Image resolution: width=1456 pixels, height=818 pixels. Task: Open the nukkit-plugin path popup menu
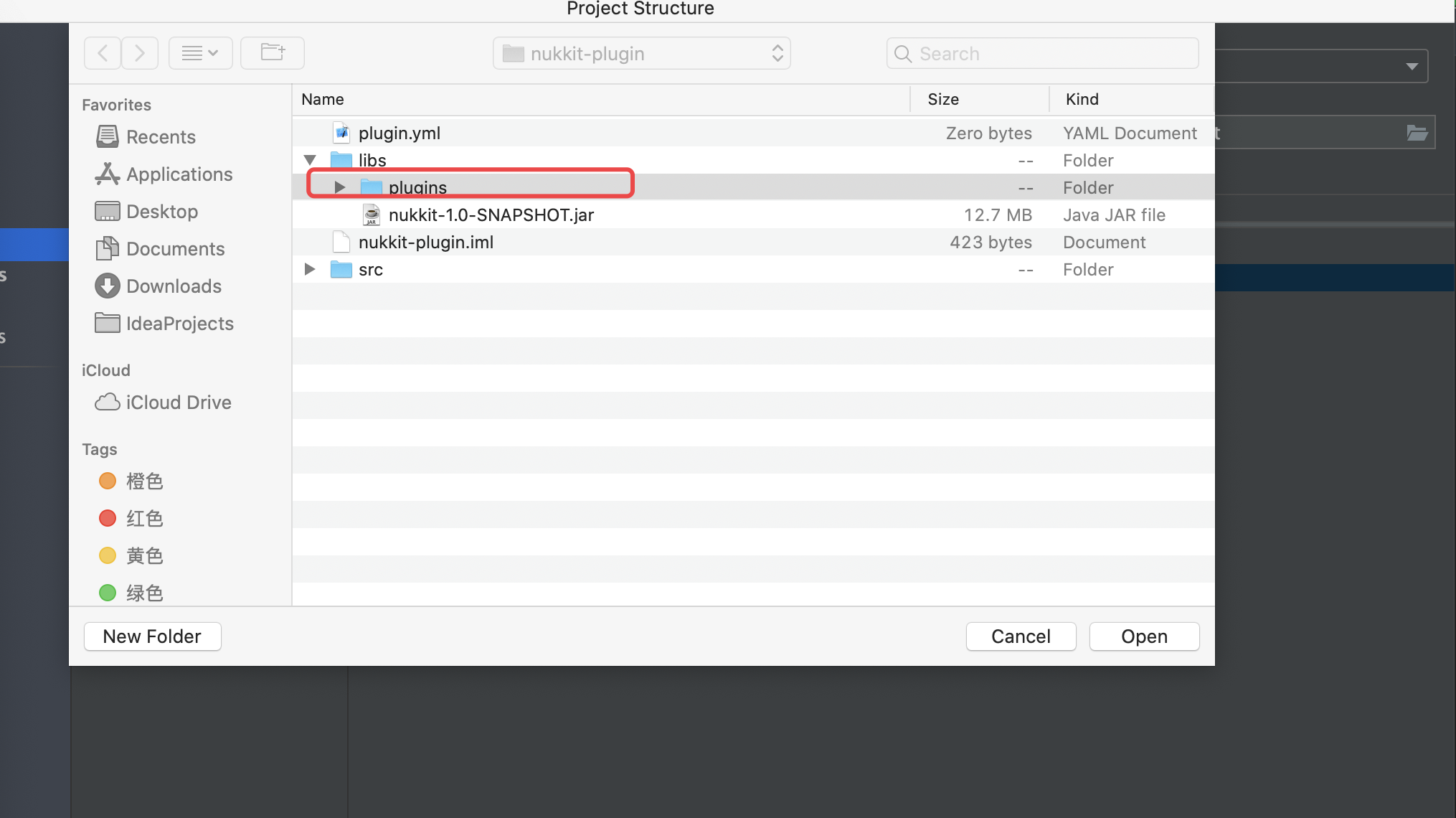point(641,54)
